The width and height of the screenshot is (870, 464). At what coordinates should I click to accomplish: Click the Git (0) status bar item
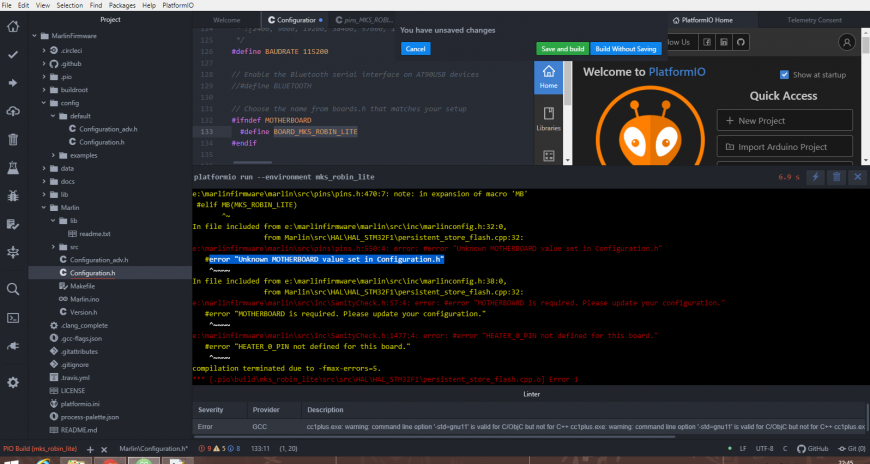[852, 448]
